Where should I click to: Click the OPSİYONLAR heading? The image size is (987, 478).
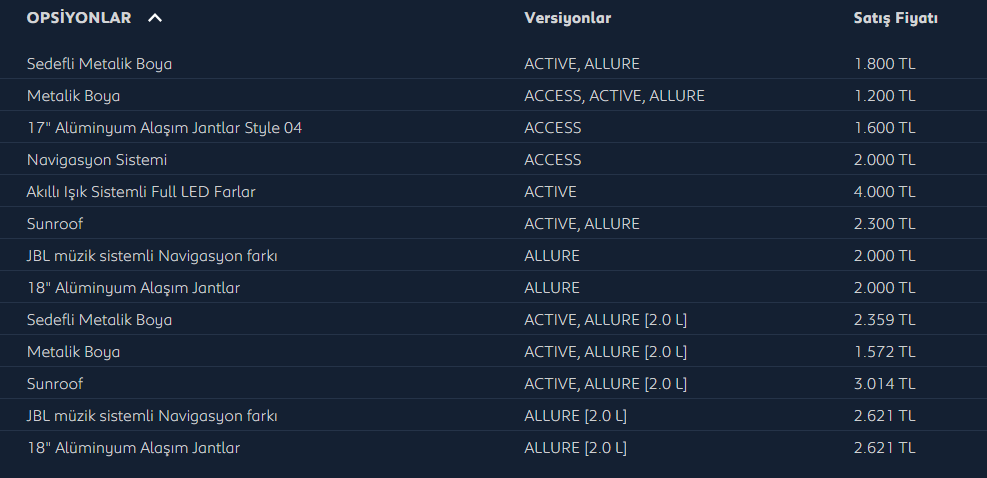[79, 18]
